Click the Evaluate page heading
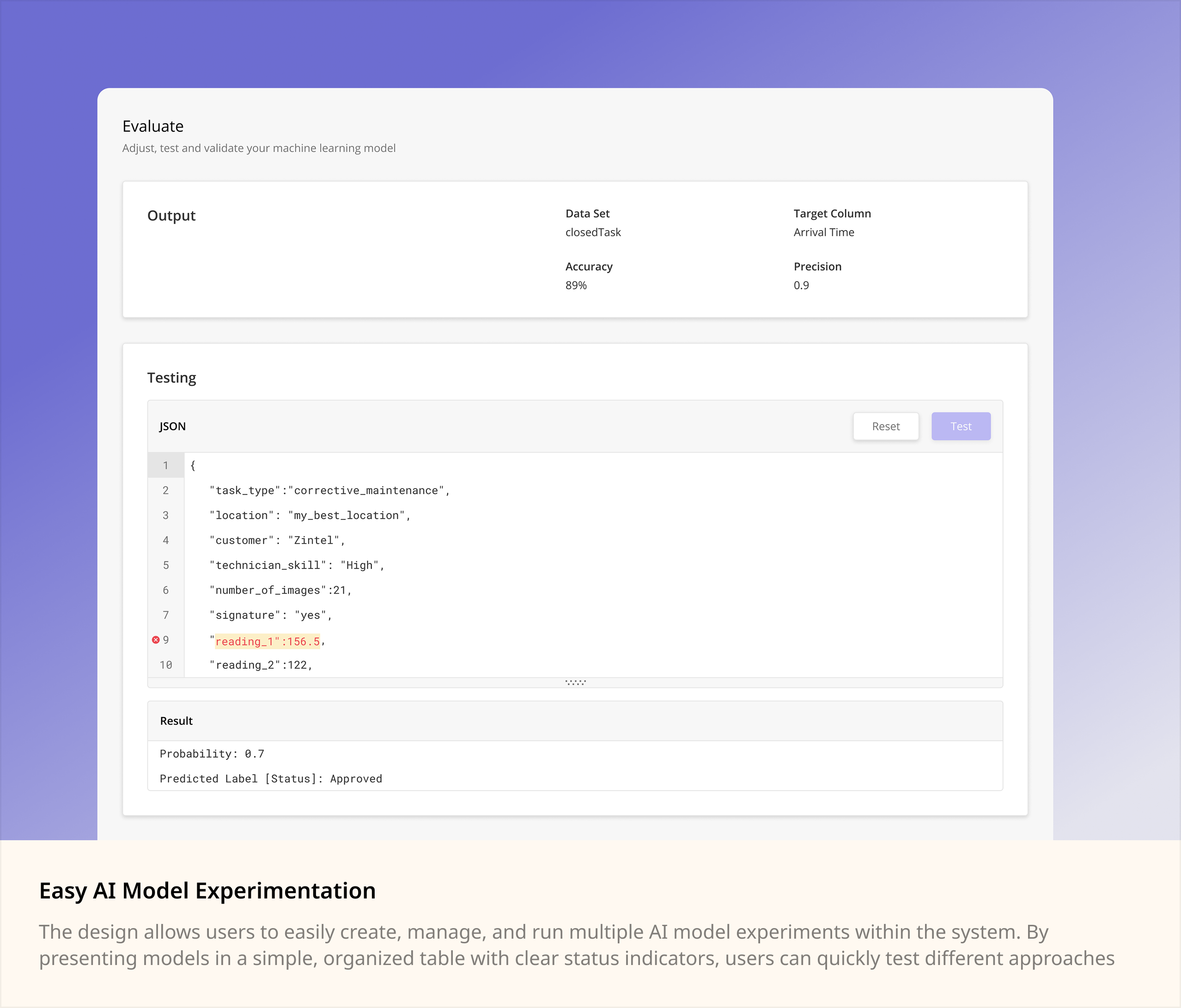The height and width of the screenshot is (1008, 1181). (x=153, y=126)
